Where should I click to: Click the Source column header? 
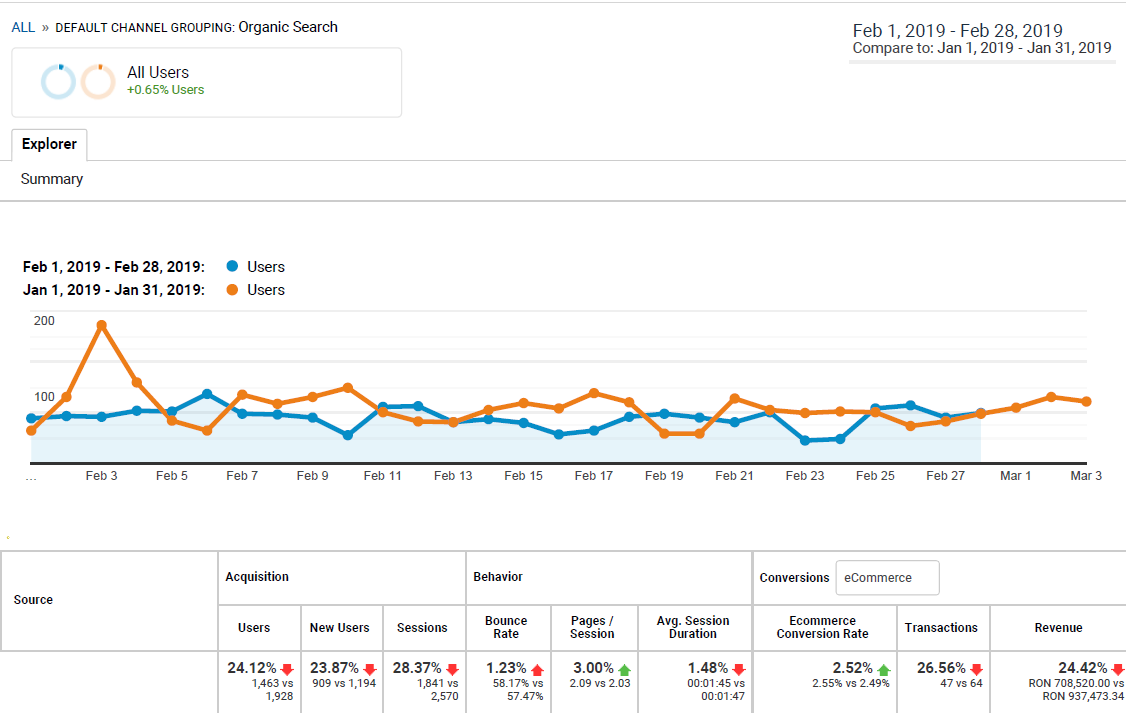pos(33,599)
